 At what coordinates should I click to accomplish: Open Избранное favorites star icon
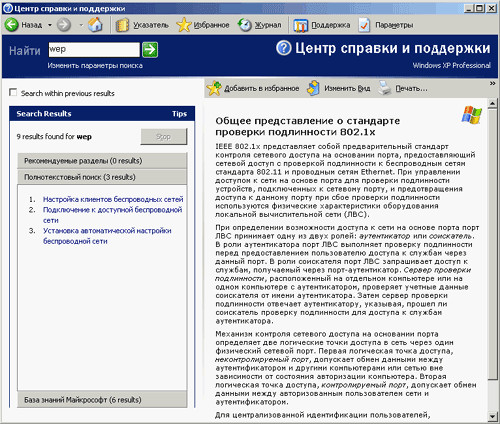pyautogui.click(x=184, y=25)
